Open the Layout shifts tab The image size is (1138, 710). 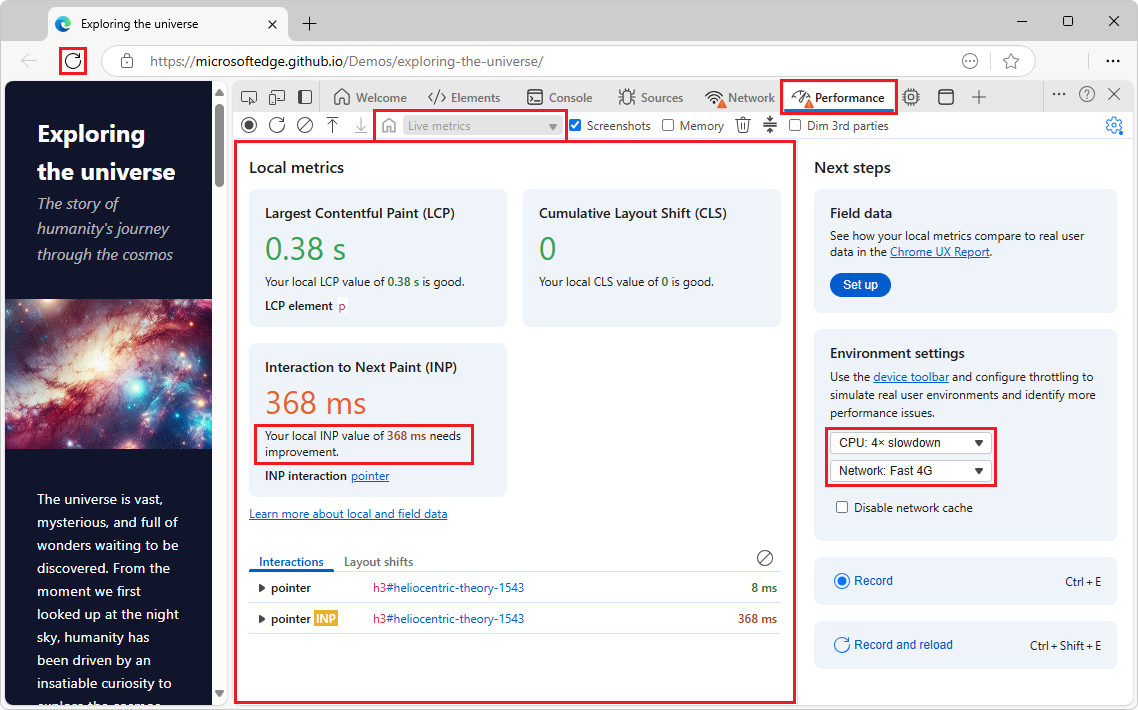coord(378,561)
